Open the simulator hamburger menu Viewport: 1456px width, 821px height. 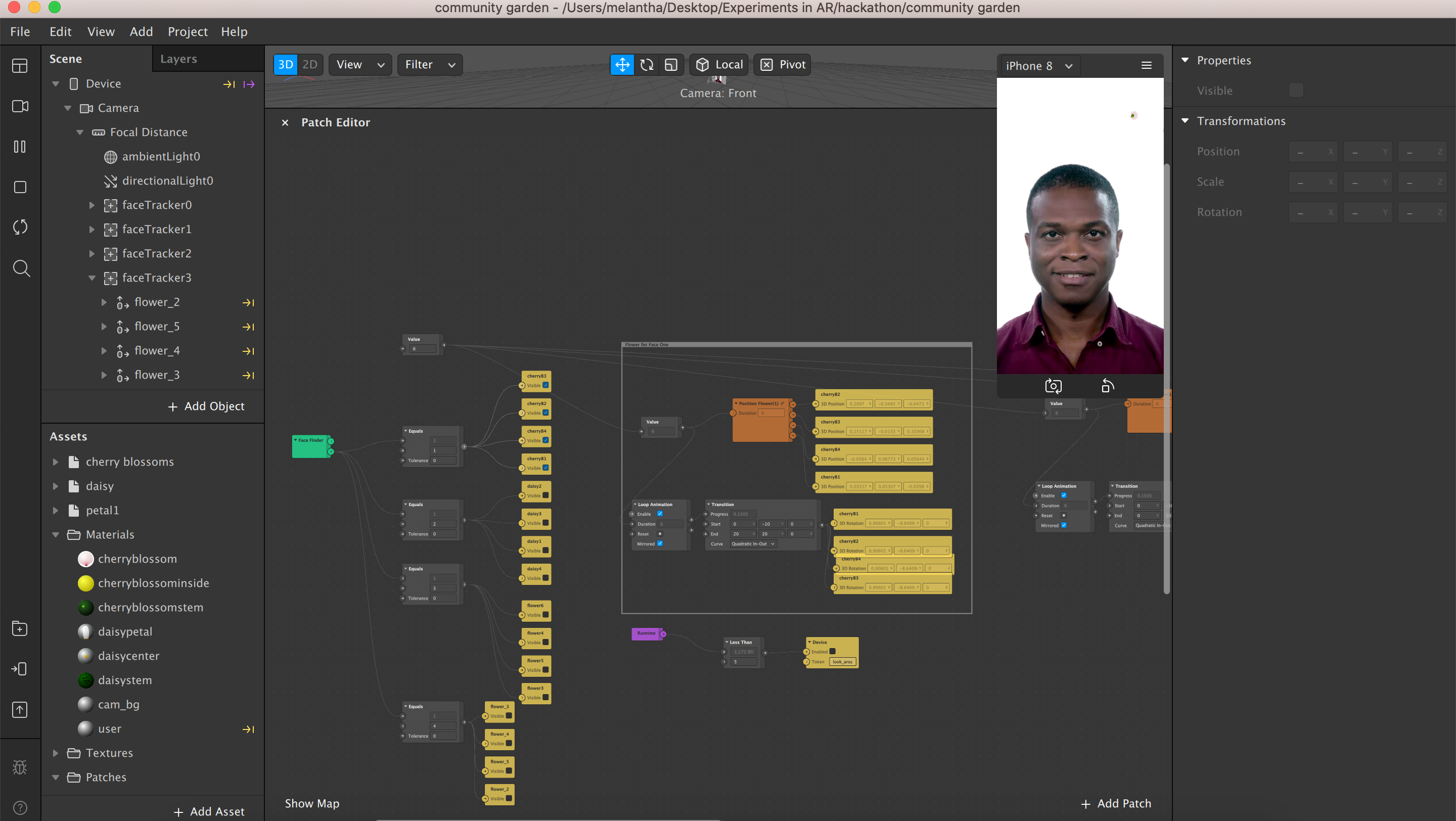pyautogui.click(x=1146, y=66)
